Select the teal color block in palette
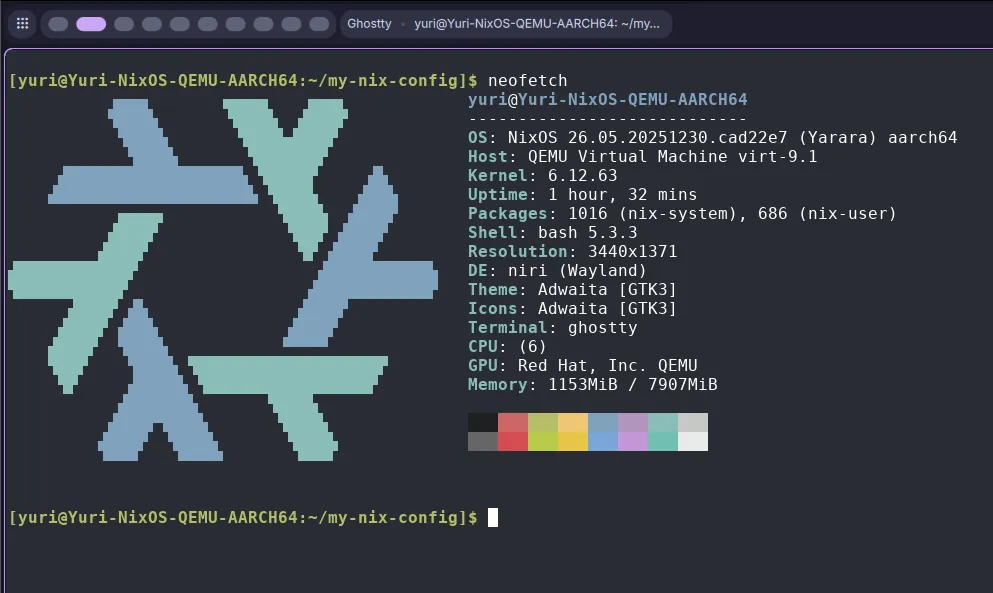993x593 pixels. click(x=663, y=441)
